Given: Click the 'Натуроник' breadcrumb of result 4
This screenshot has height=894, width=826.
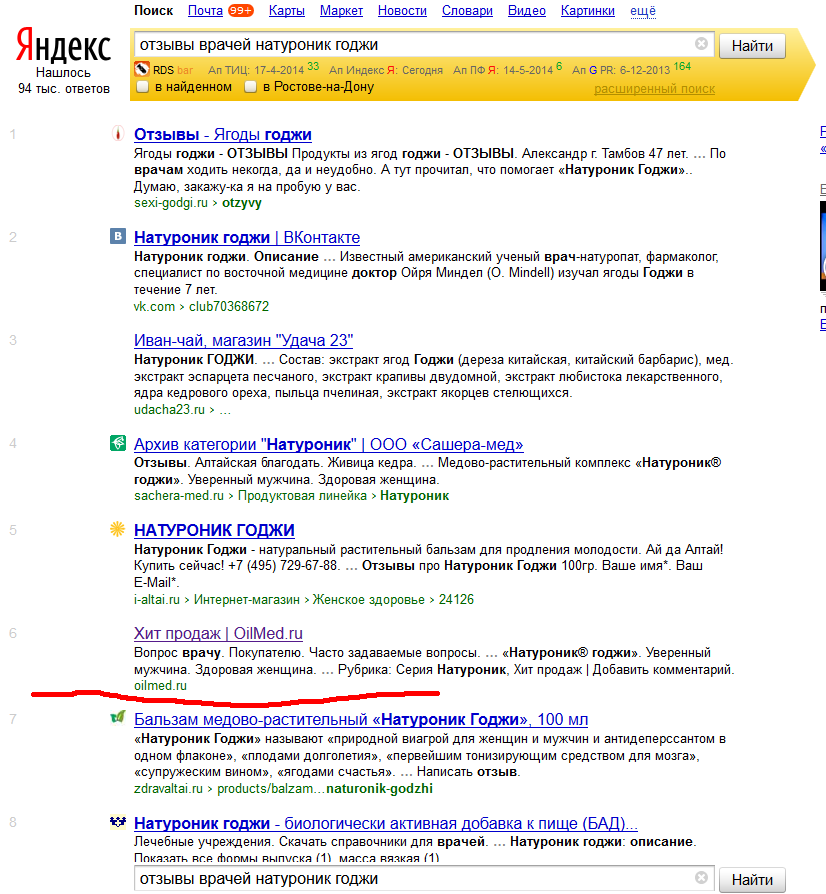Looking at the screenshot, I should pyautogui.click(x=414, y=495).
